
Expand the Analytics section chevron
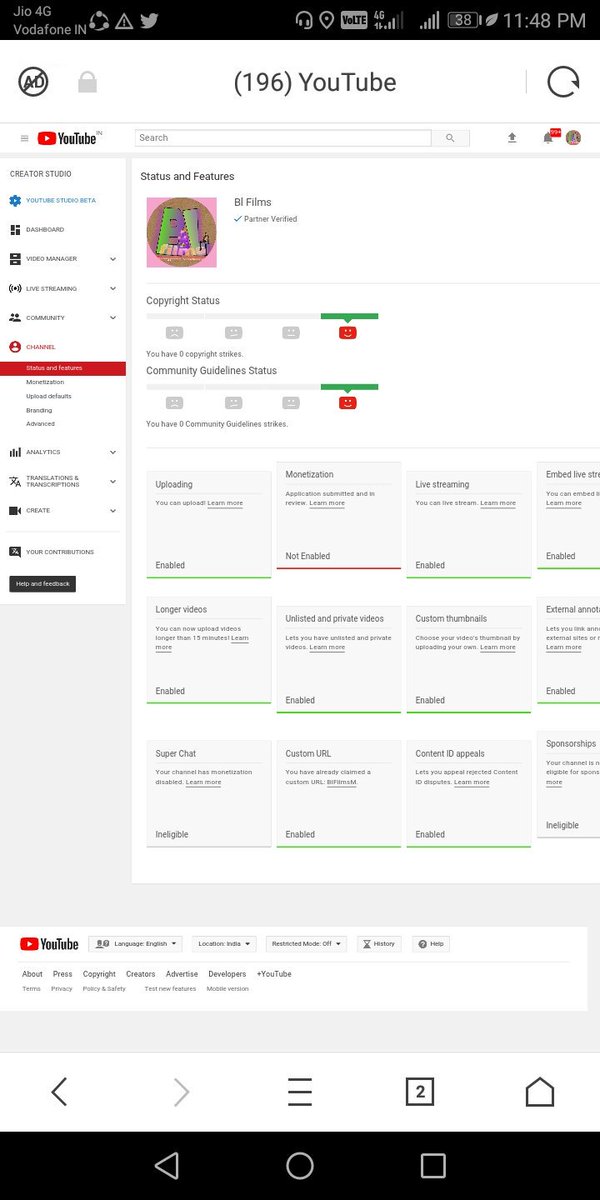coord(113,452)
